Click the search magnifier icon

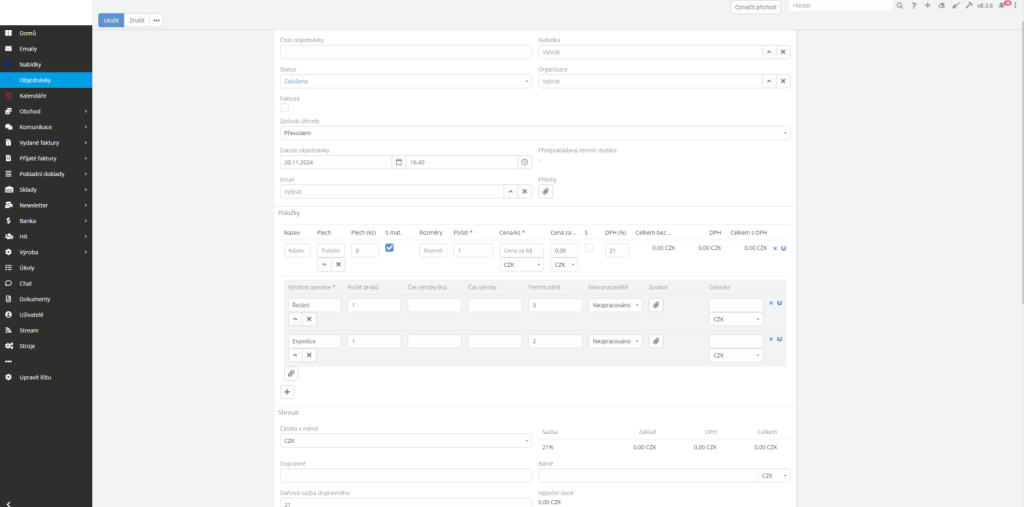click(899, 6)
